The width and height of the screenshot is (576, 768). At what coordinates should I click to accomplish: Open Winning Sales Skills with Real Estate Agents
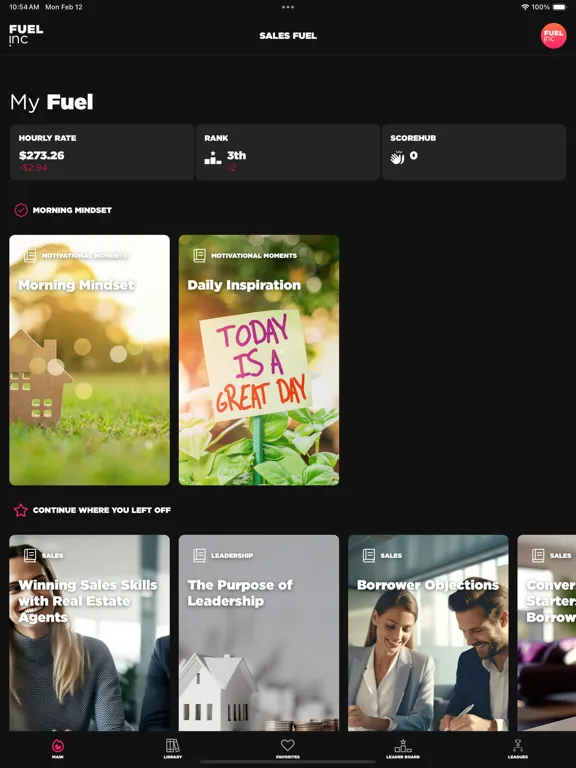[x=90, y=633]
